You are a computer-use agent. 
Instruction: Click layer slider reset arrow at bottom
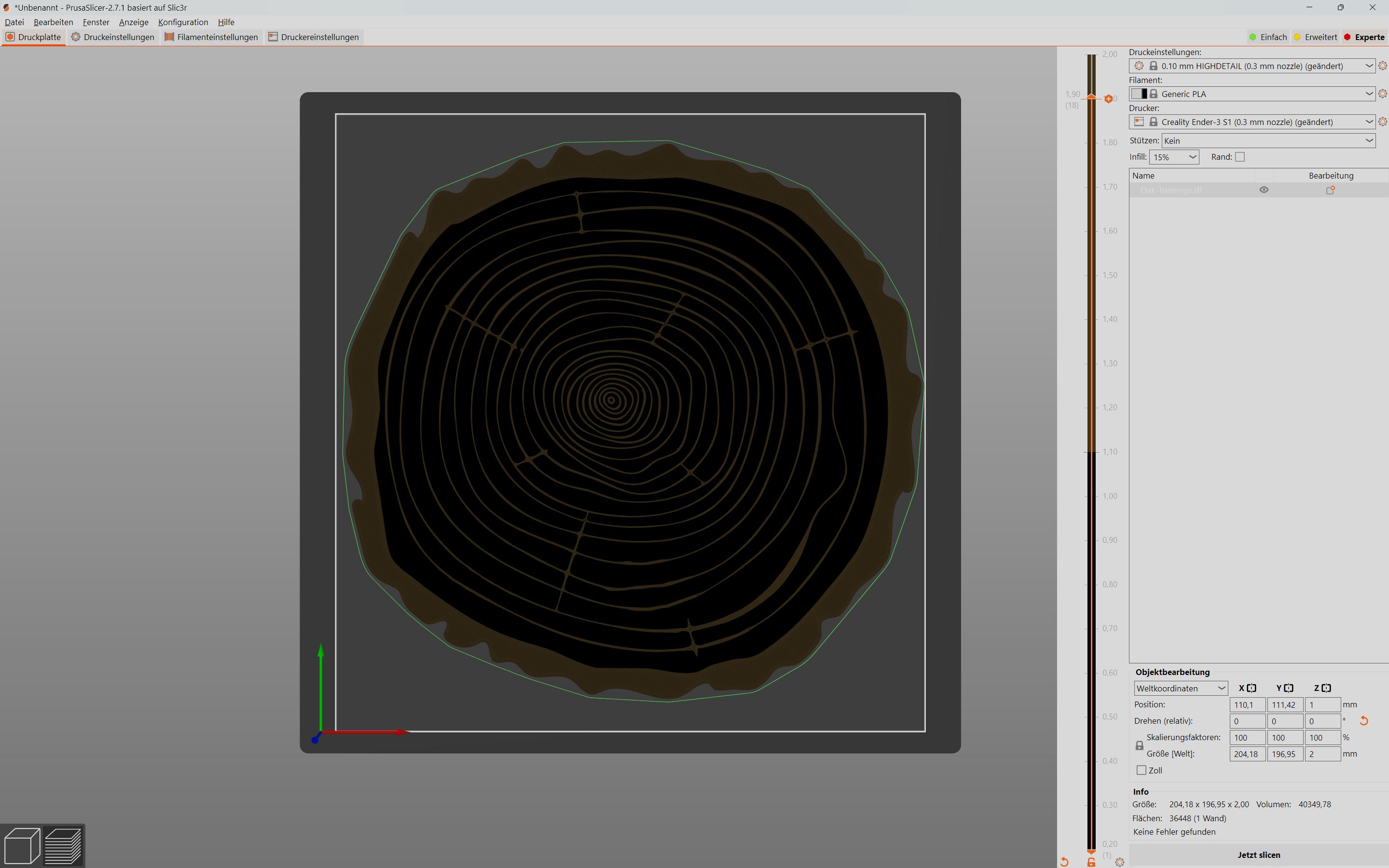(x=1065, y=862)
